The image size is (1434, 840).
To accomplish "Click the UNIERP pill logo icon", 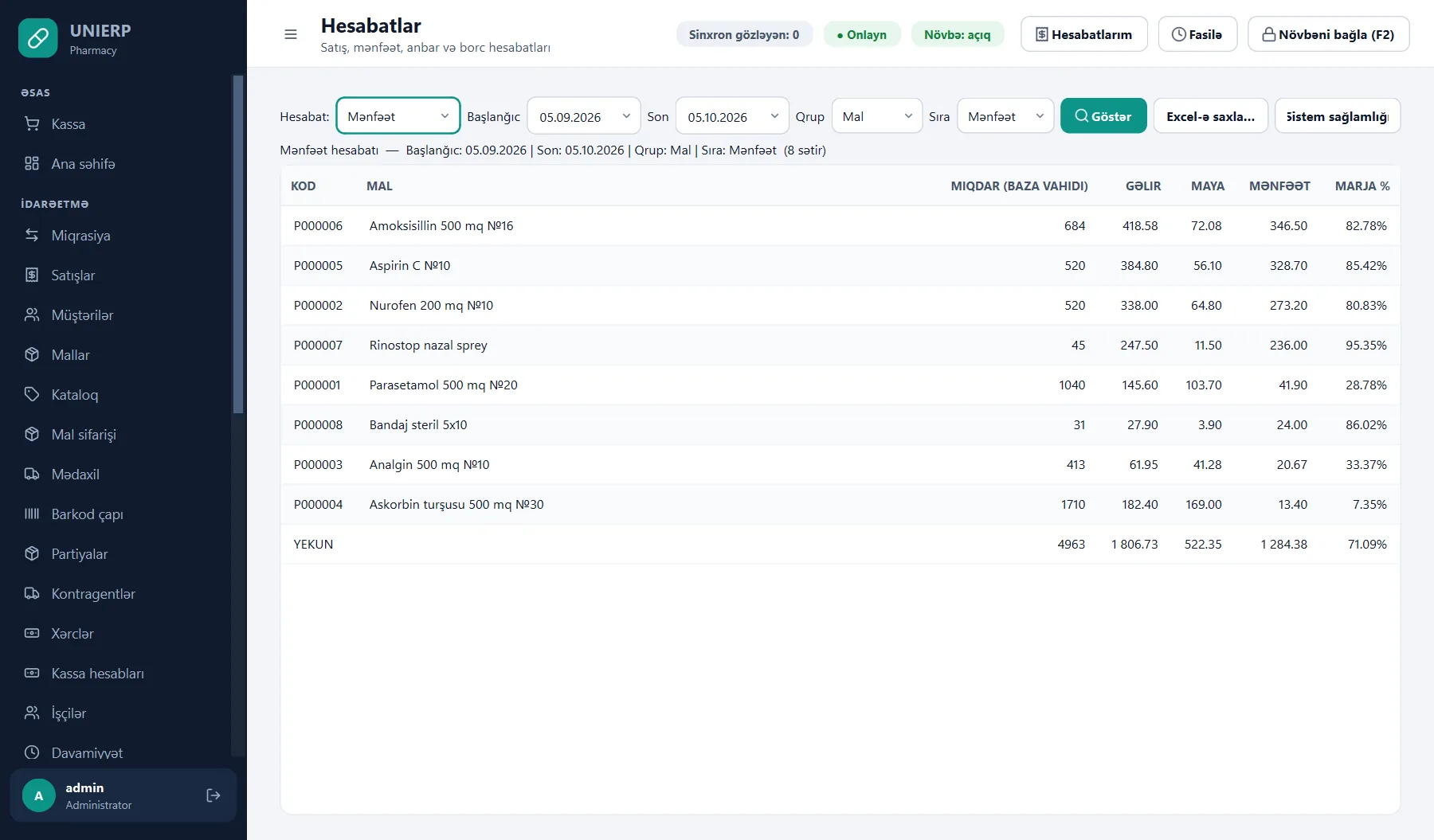I will [38, 38].
